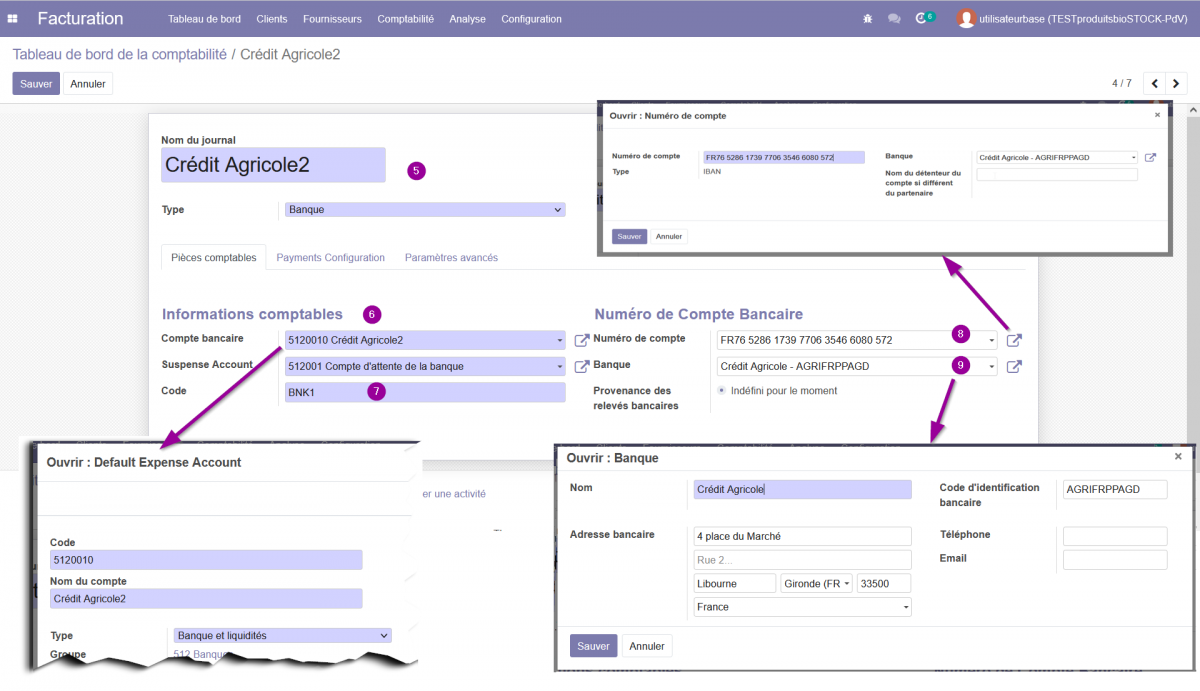The width and height of the screenshot is (1200, 691).
Task: Open external link beside Banque in Numéro de compte popup
Action: (x=1150, y=157)
